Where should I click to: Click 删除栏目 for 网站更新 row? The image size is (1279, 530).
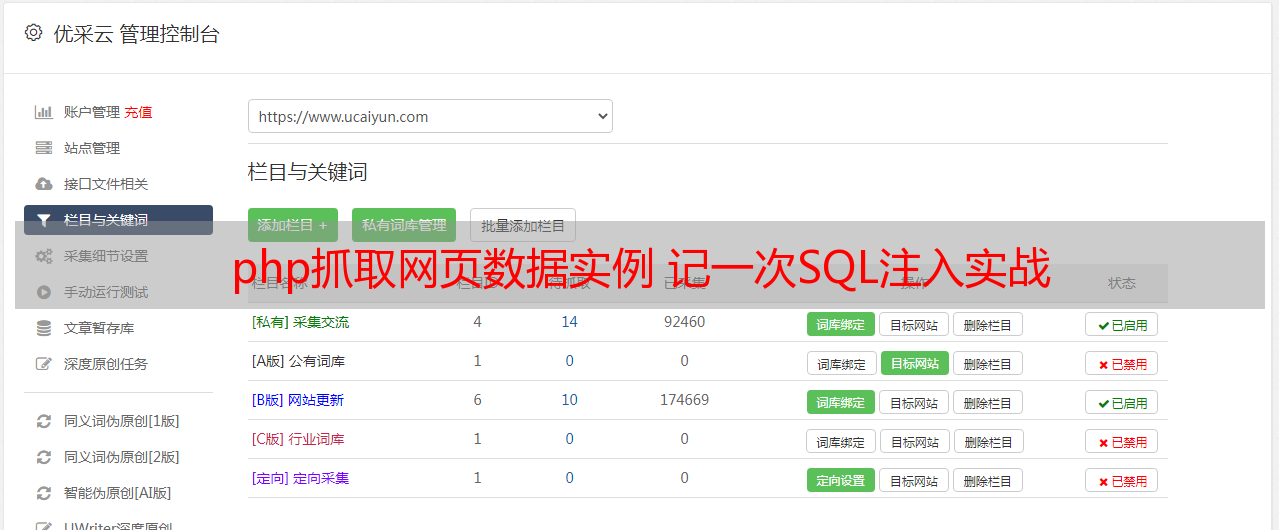987,402
